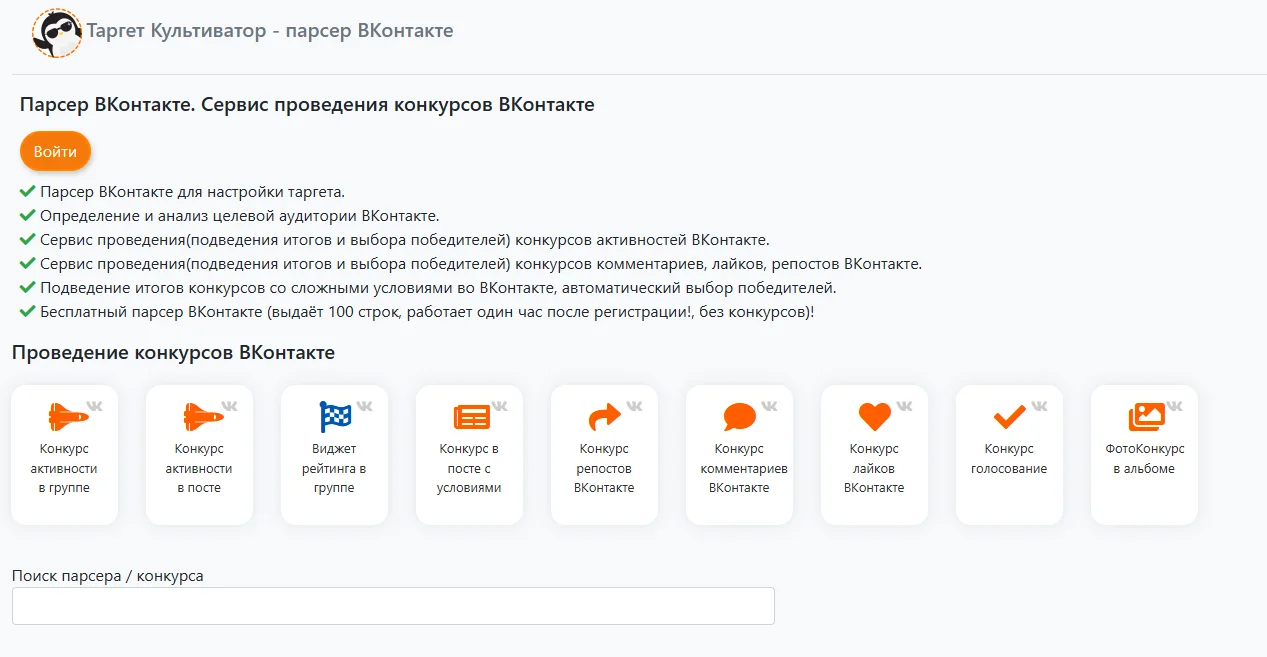Open the 'Конкурс в посте с условиями' label

coord(469,468)
